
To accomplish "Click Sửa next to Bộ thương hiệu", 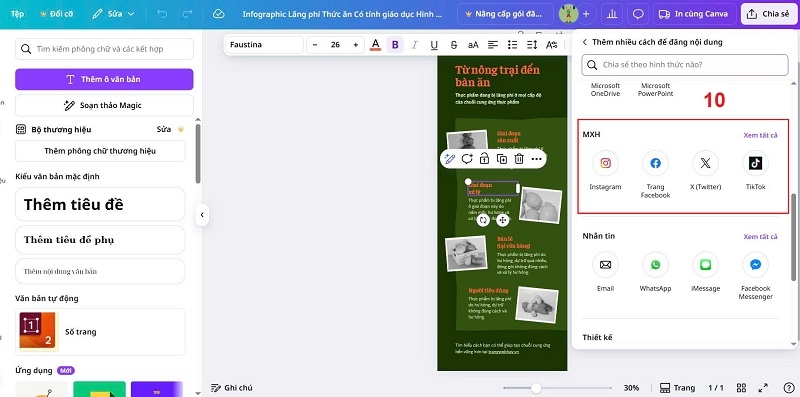I will [x=164, y=130].
